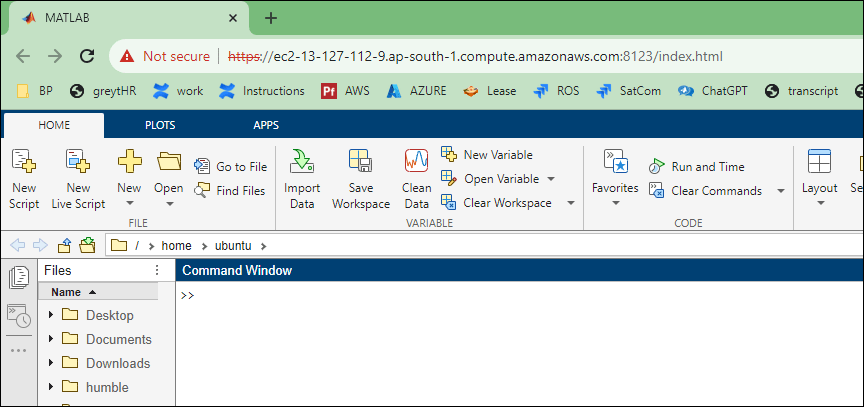Open the AWS bookmark
Image resolution: width=864 pixels, height=407 pixels.
(345, 91)
